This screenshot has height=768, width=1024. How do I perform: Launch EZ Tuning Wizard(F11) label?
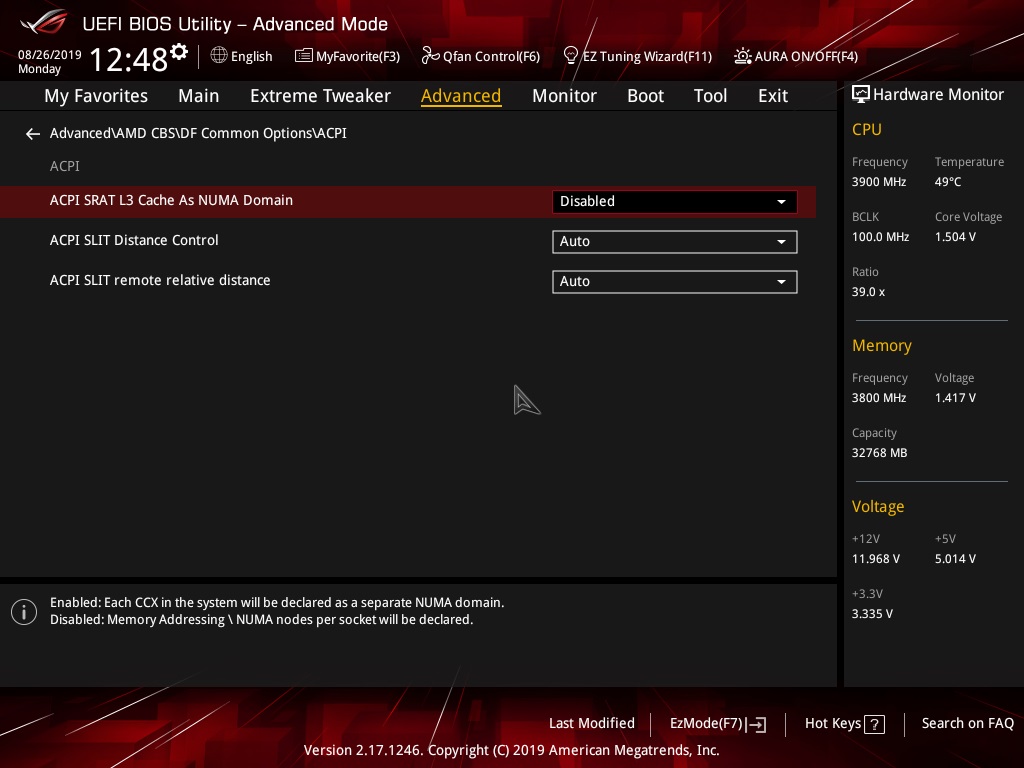coord(647,56)
